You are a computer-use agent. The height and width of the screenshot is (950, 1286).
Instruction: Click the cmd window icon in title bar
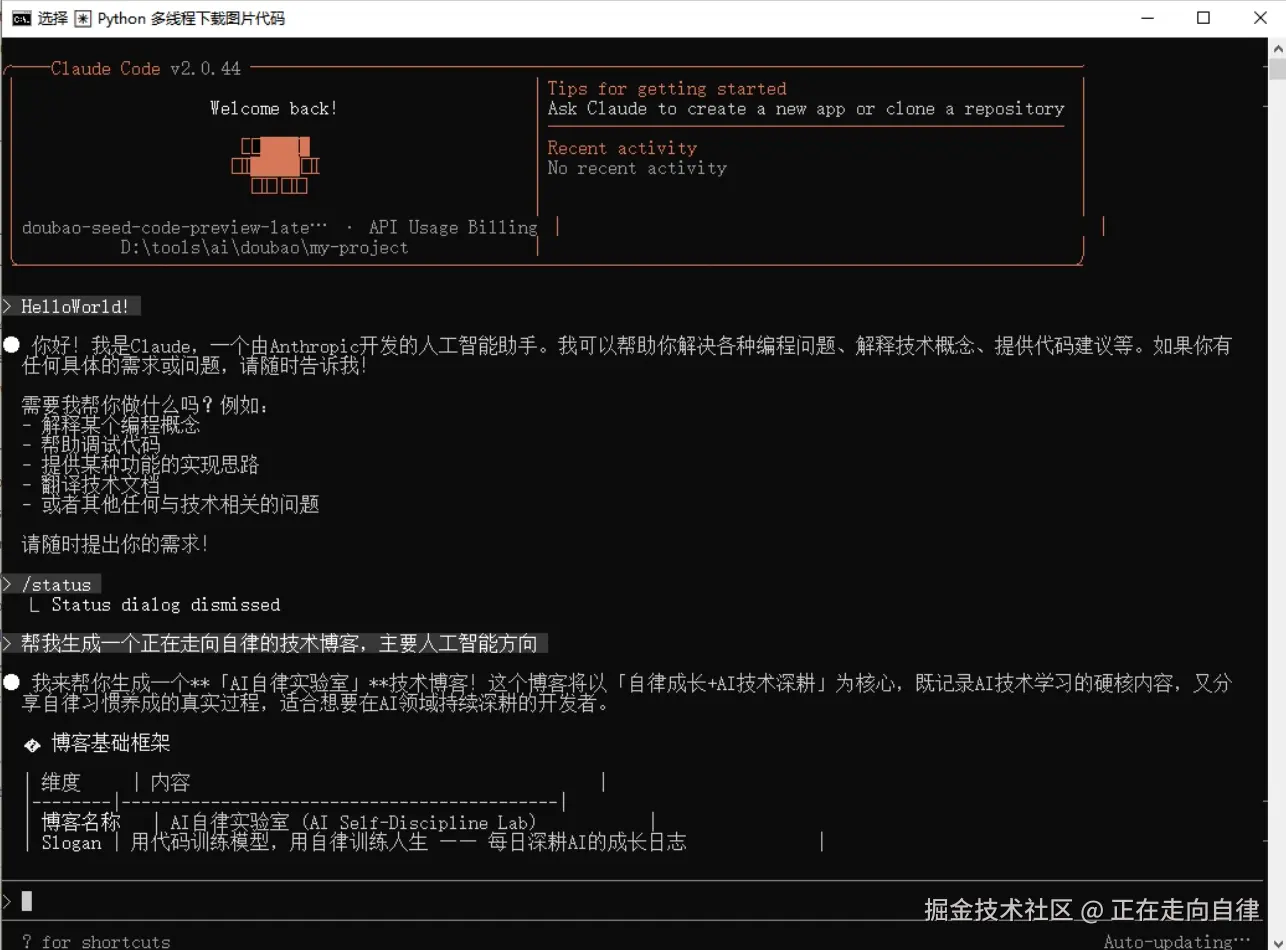pos(20,18)
